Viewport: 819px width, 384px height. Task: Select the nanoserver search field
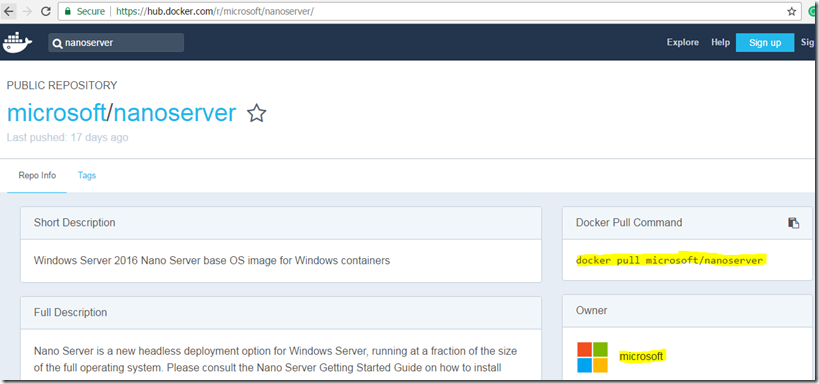tap(116, 43)
